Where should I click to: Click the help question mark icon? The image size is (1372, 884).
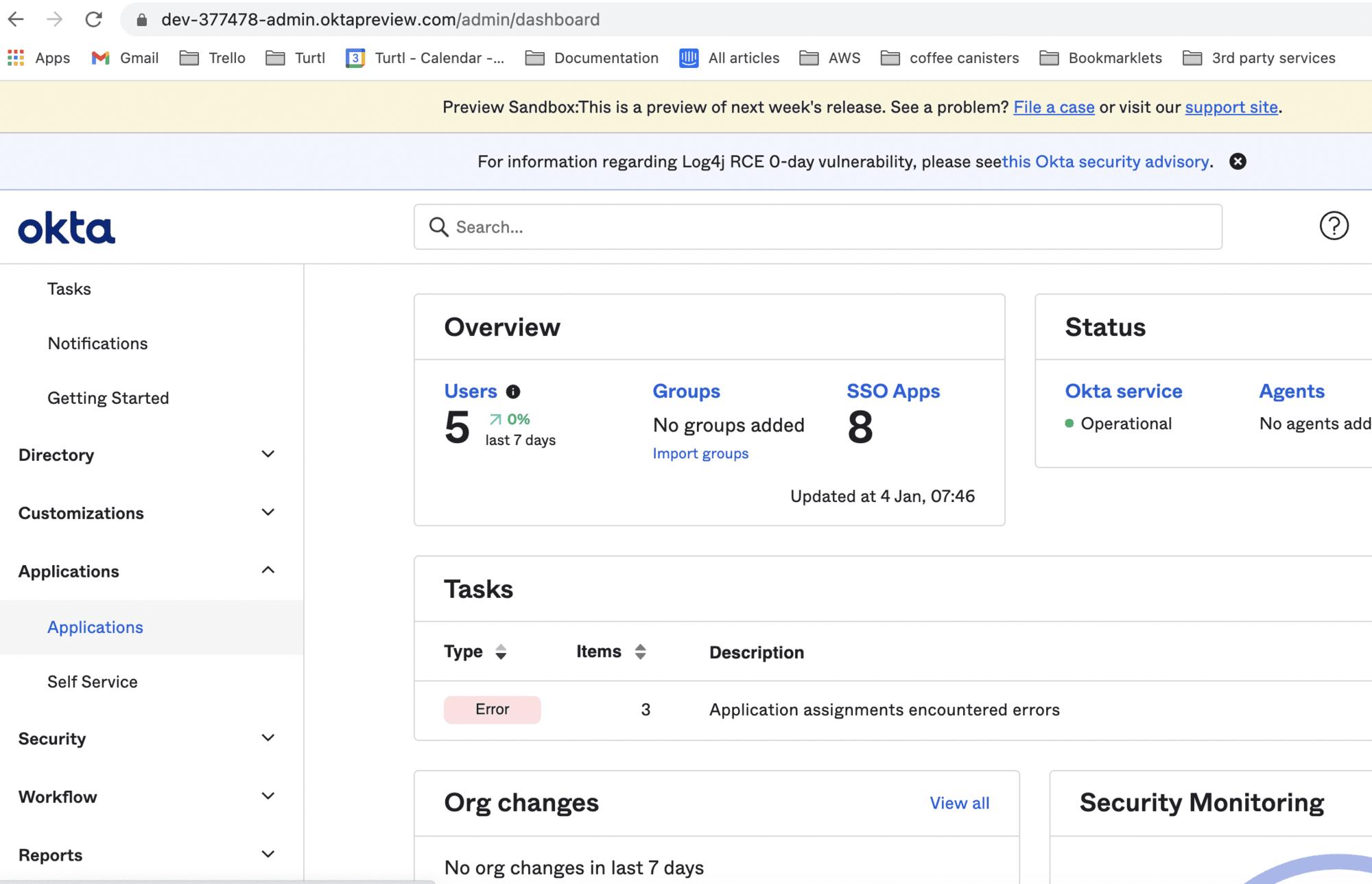[1334, 226]
